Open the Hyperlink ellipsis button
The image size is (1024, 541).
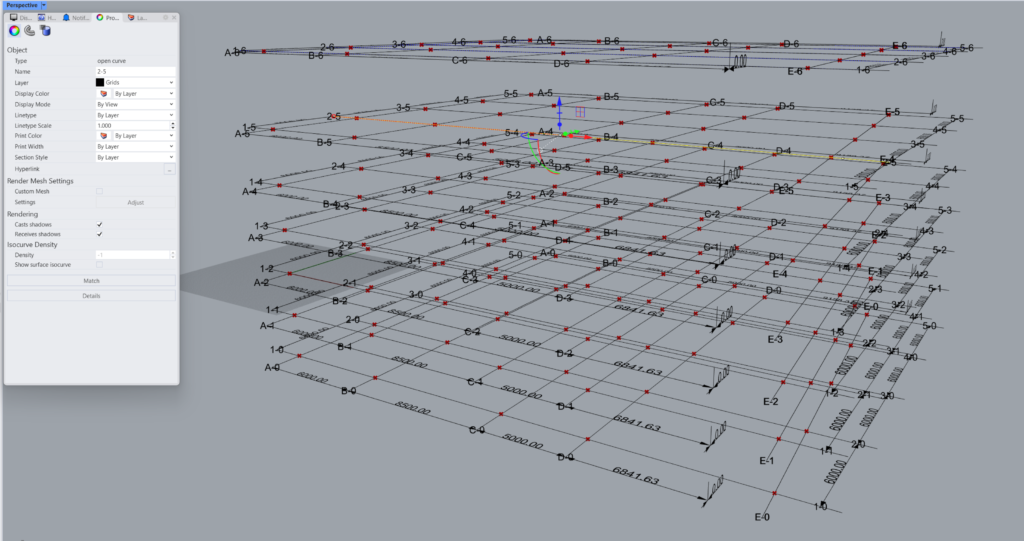coord(169,169)
